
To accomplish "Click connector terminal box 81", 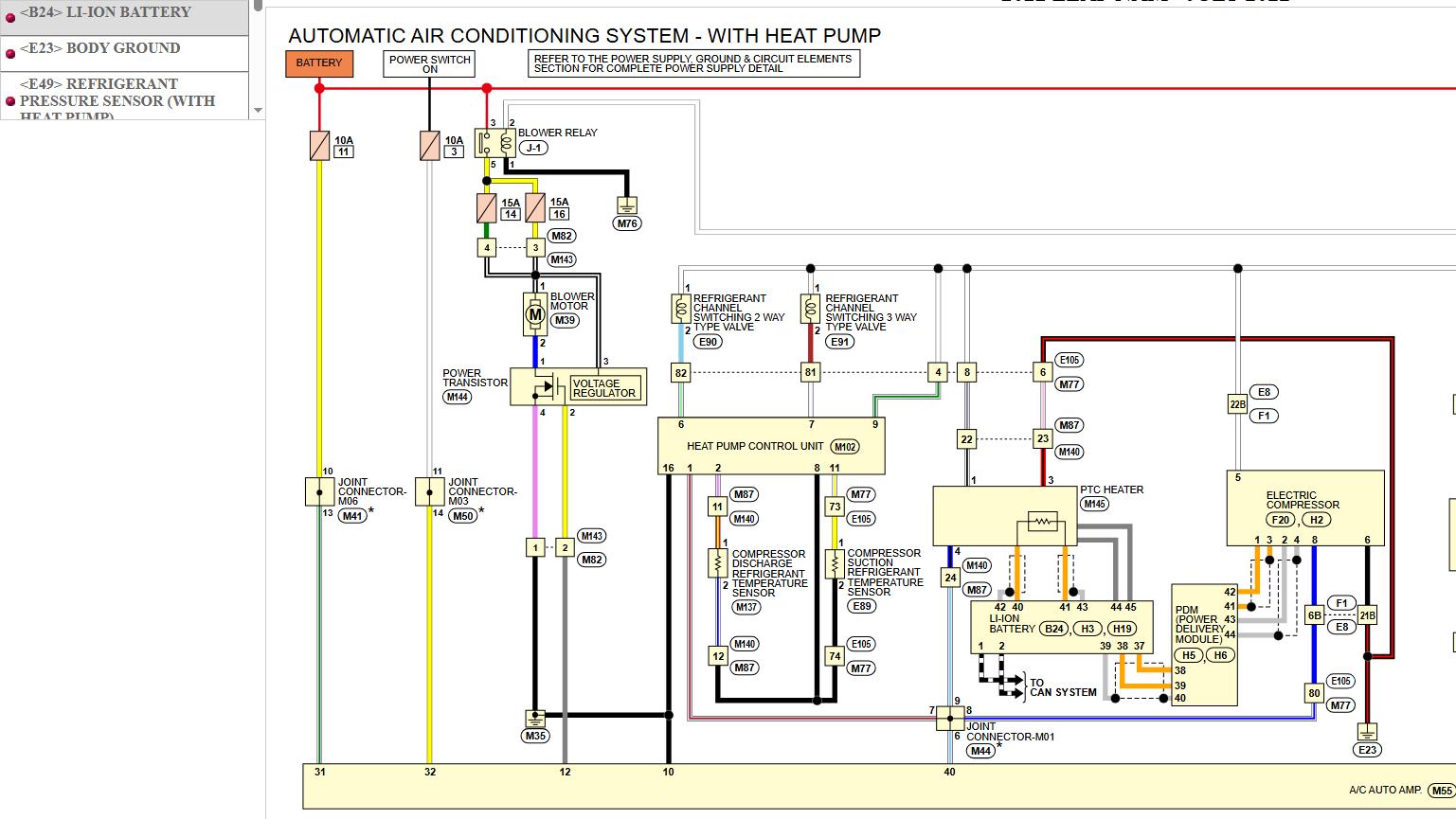I will (810, 373).
